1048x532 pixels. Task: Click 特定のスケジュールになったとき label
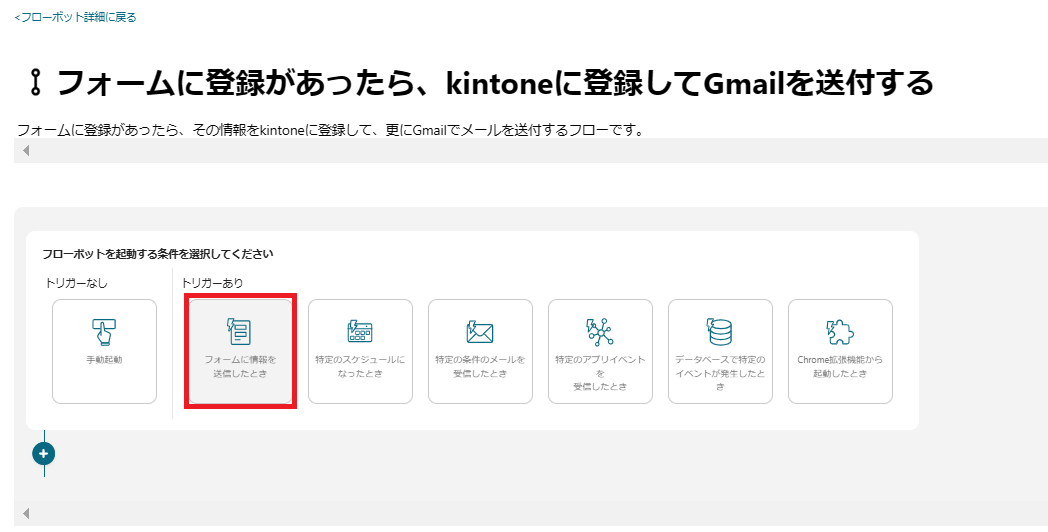[360, 366]
